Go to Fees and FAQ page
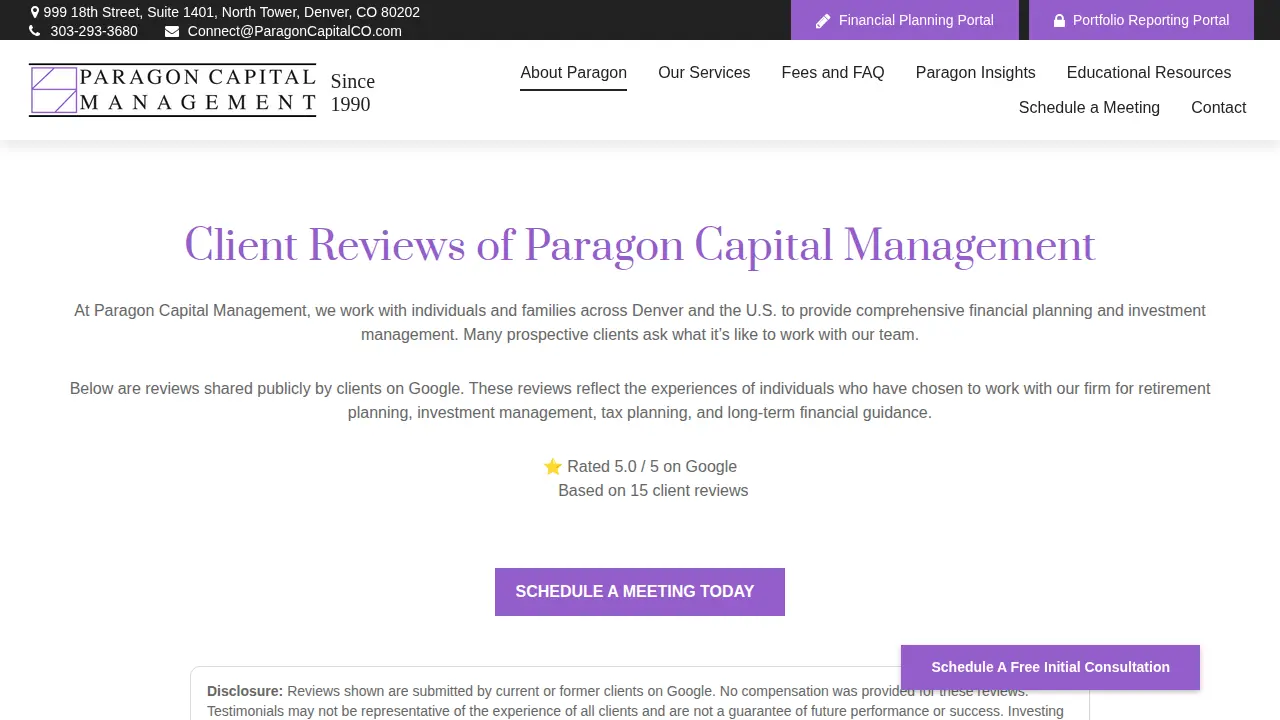This screenshot has height=720, width=1280. tap(833, 73)
